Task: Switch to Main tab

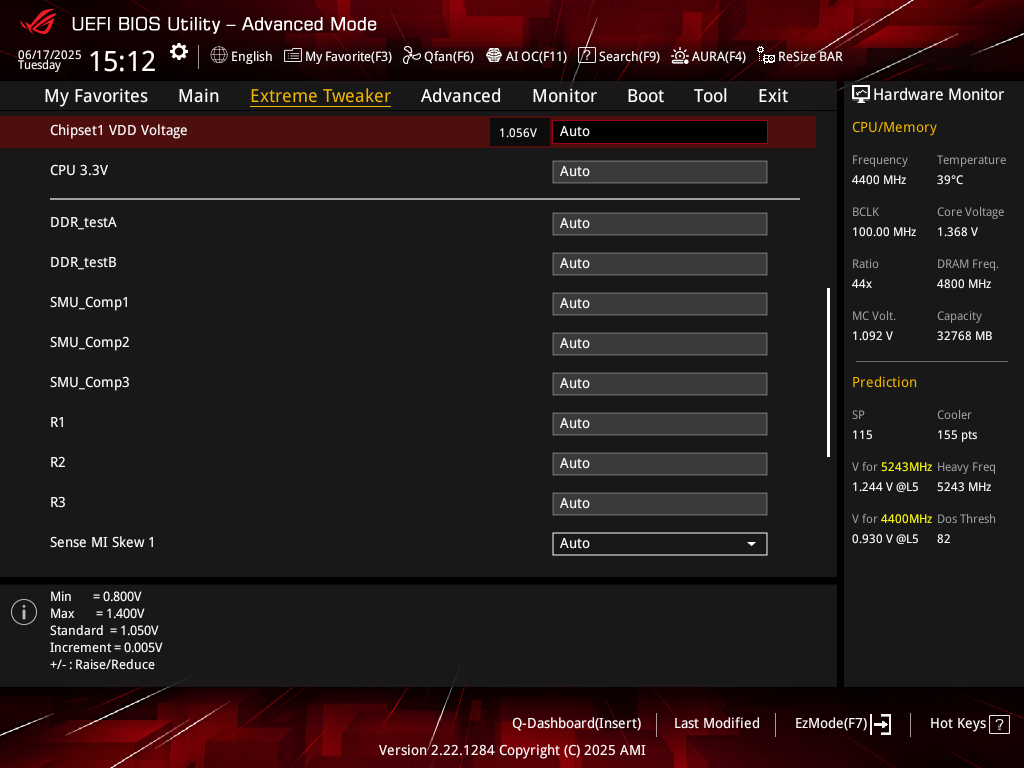Action: coord(199,96)
